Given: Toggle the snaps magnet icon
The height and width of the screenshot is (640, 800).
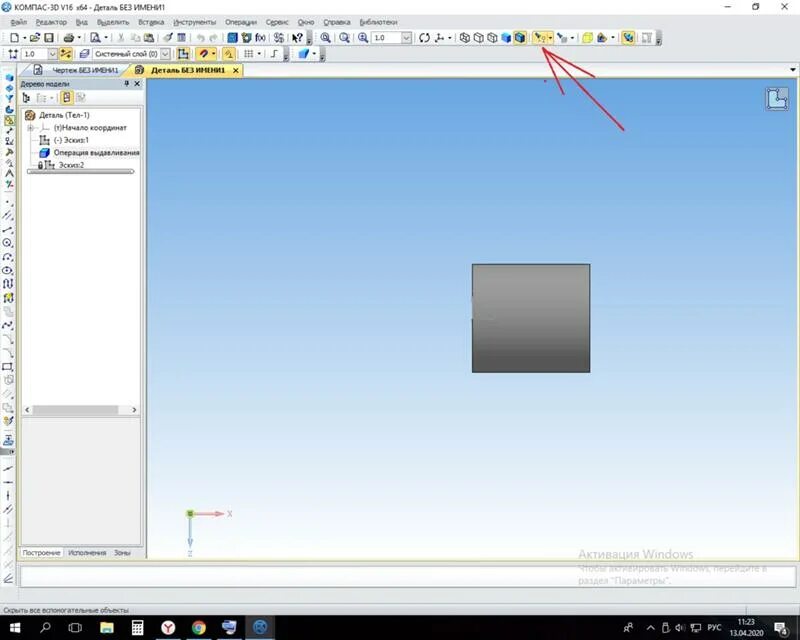Looking at the screenshot, I should (x=204, y=54).
